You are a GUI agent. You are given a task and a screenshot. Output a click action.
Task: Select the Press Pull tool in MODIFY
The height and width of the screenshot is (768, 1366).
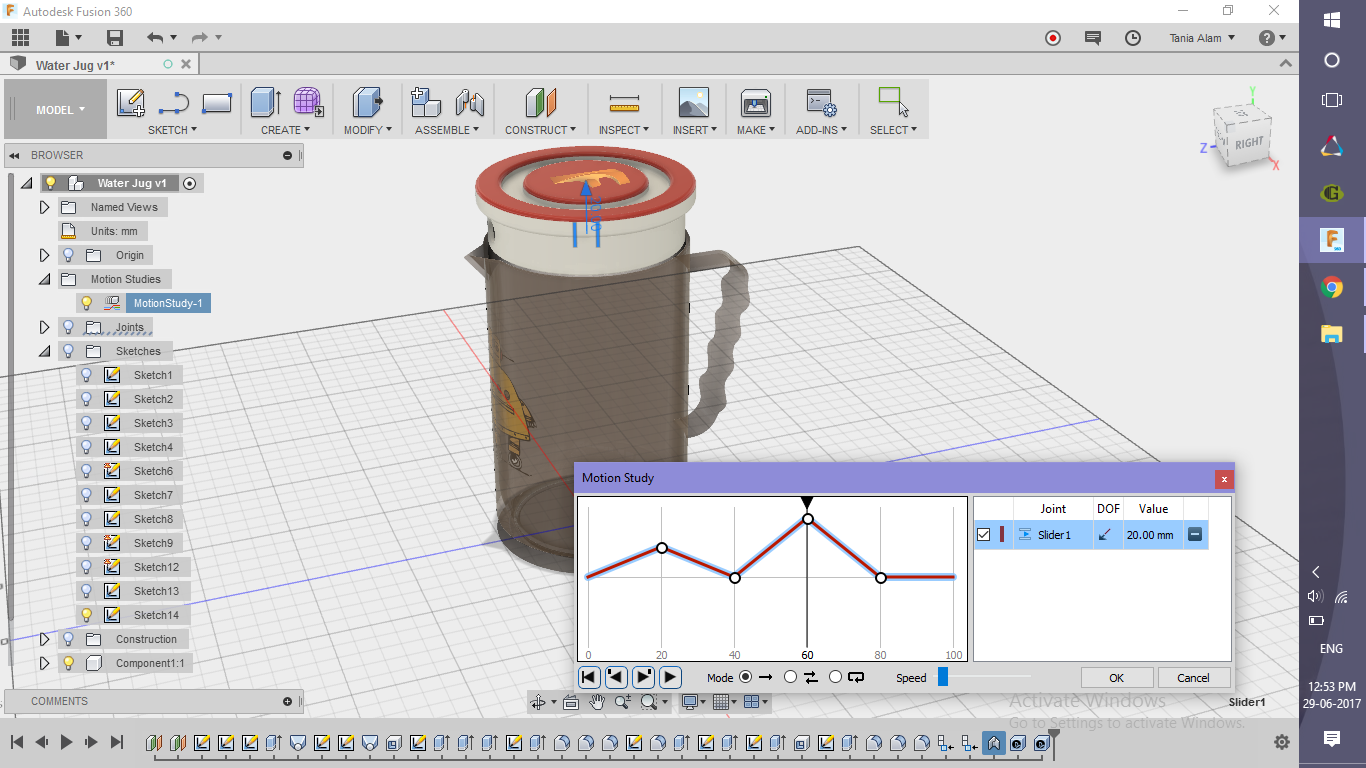point(367,102)
